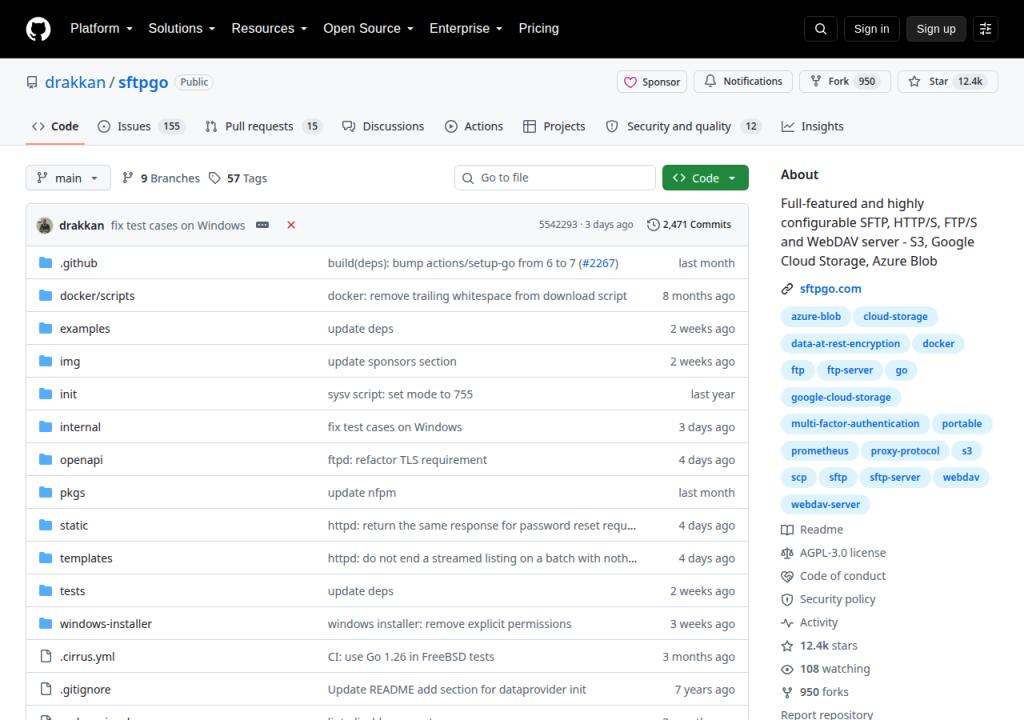Focus the Go to file search field
The image size is (1024, 720).
pyautogui.click(x=554, y=178)
